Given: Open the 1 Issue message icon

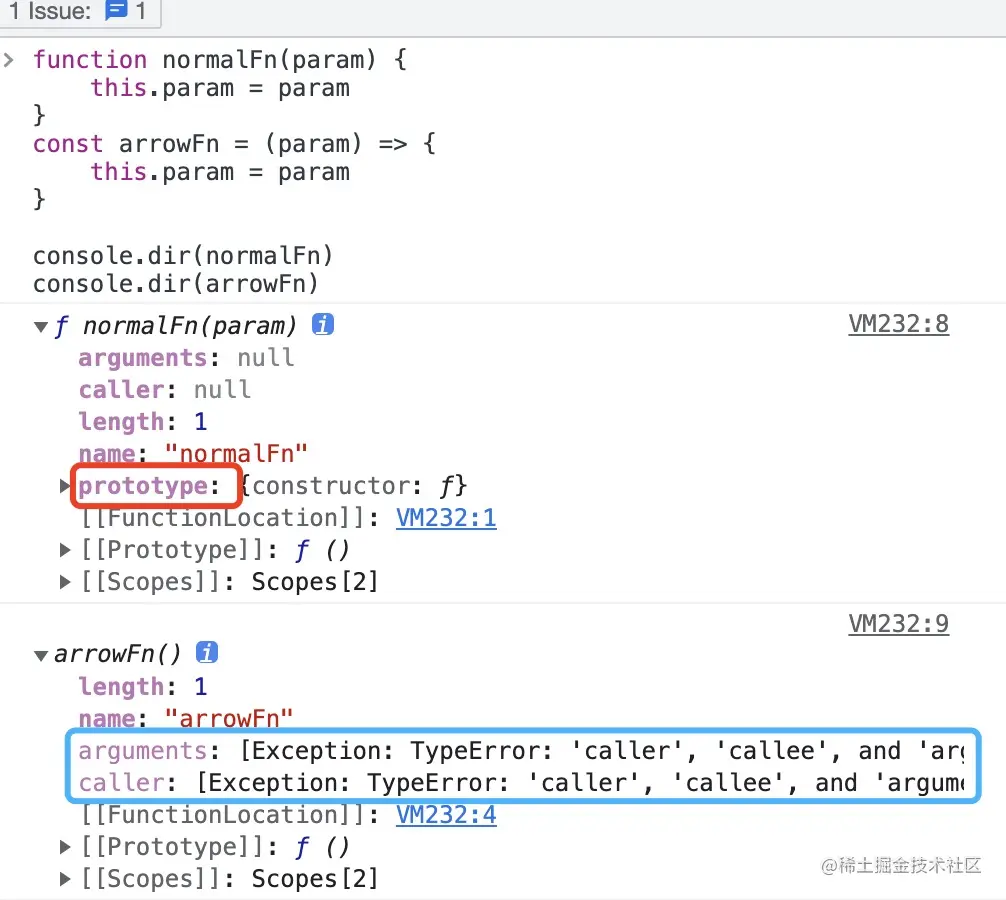Looking at the screenshot, I should tap(116, 10).
